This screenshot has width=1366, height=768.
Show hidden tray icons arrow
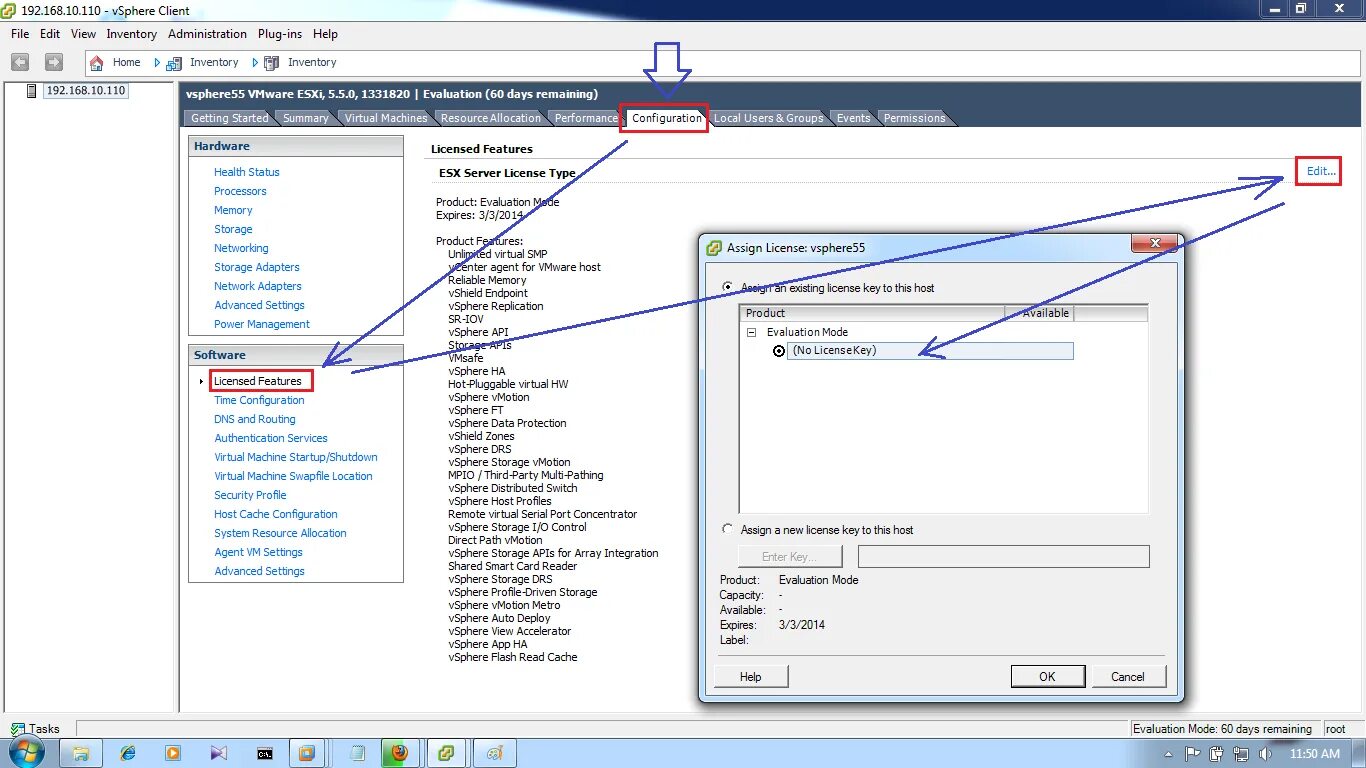point(1169,754)
